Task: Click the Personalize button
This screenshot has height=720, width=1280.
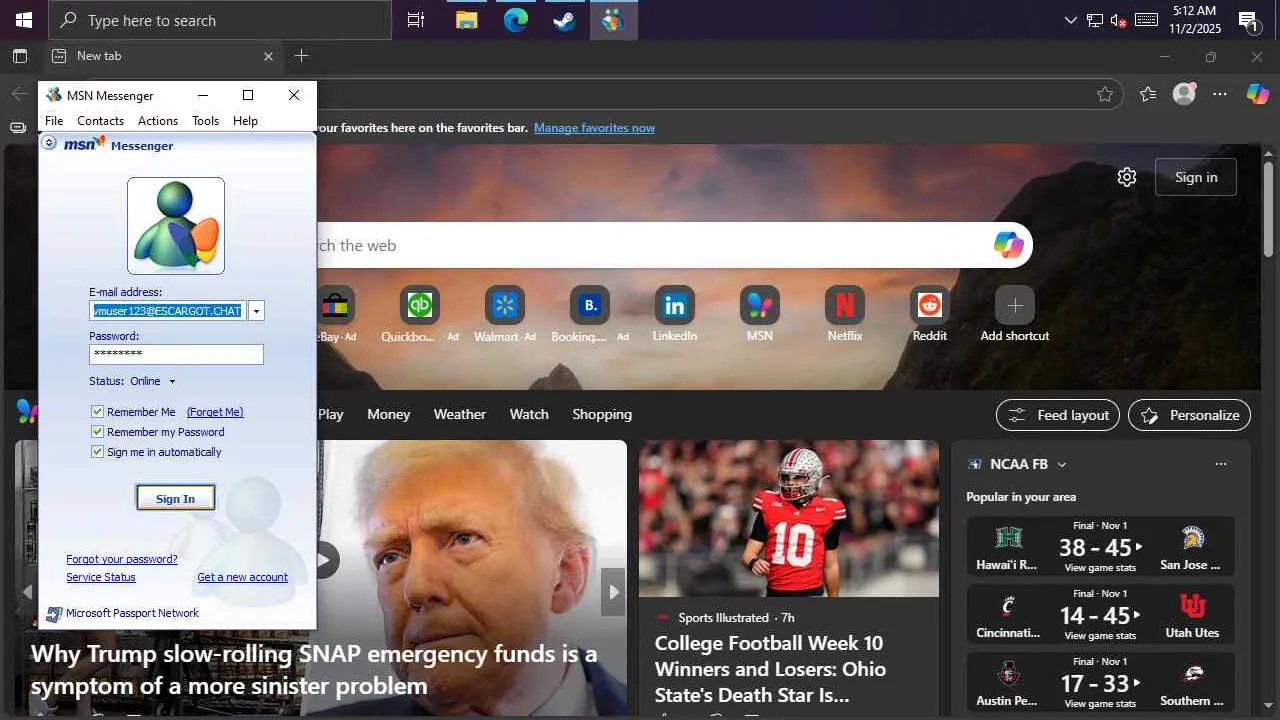Action: (x=1190, y=415)
